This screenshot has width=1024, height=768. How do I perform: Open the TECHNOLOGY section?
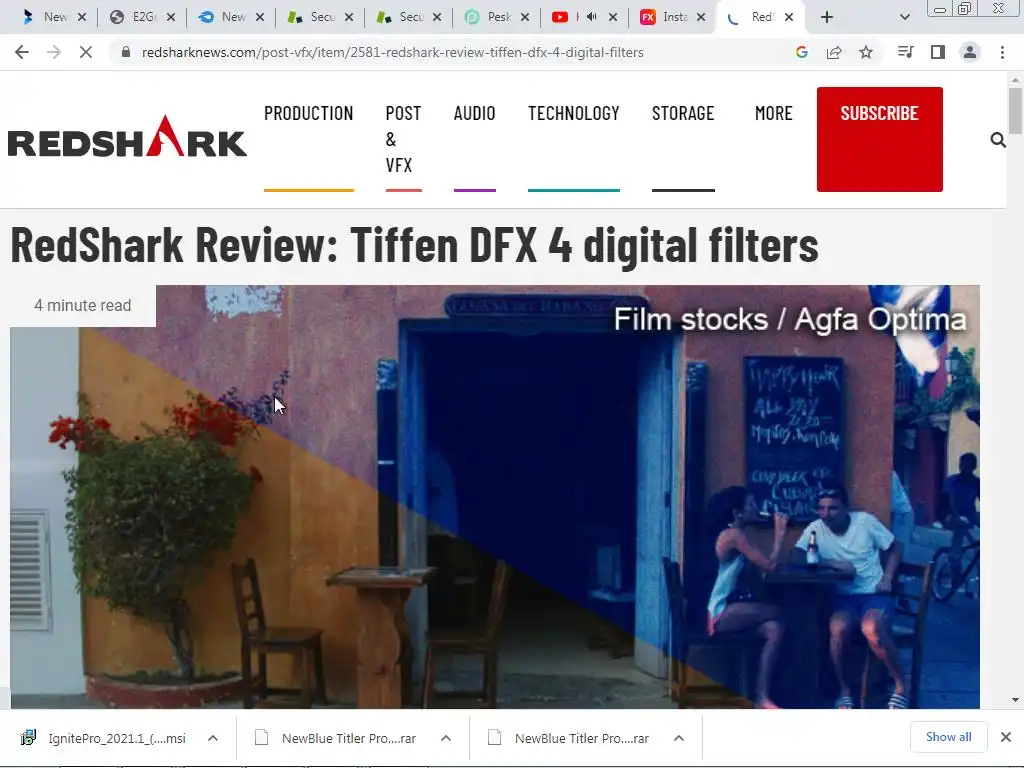click(573, 113)
